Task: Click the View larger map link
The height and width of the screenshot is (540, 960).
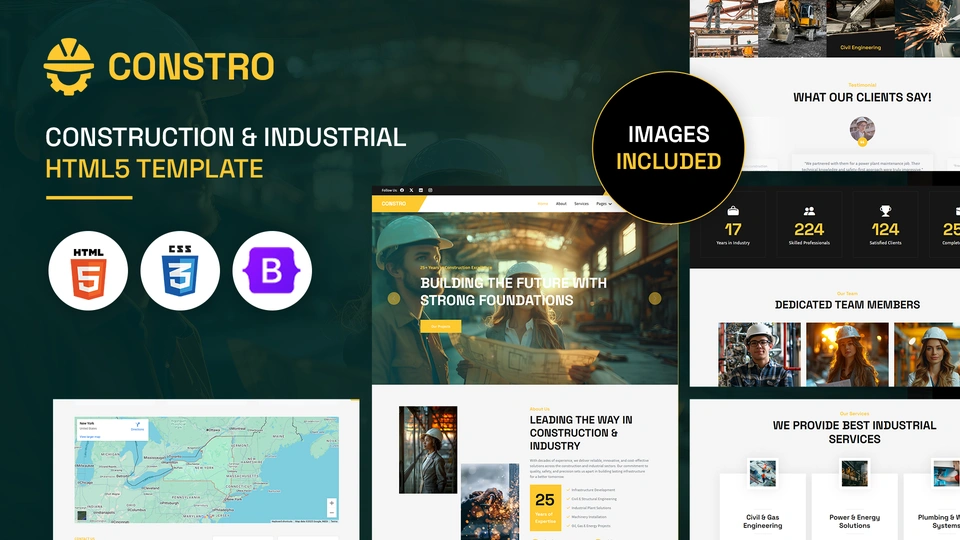Action: click(x=89, y=437)
